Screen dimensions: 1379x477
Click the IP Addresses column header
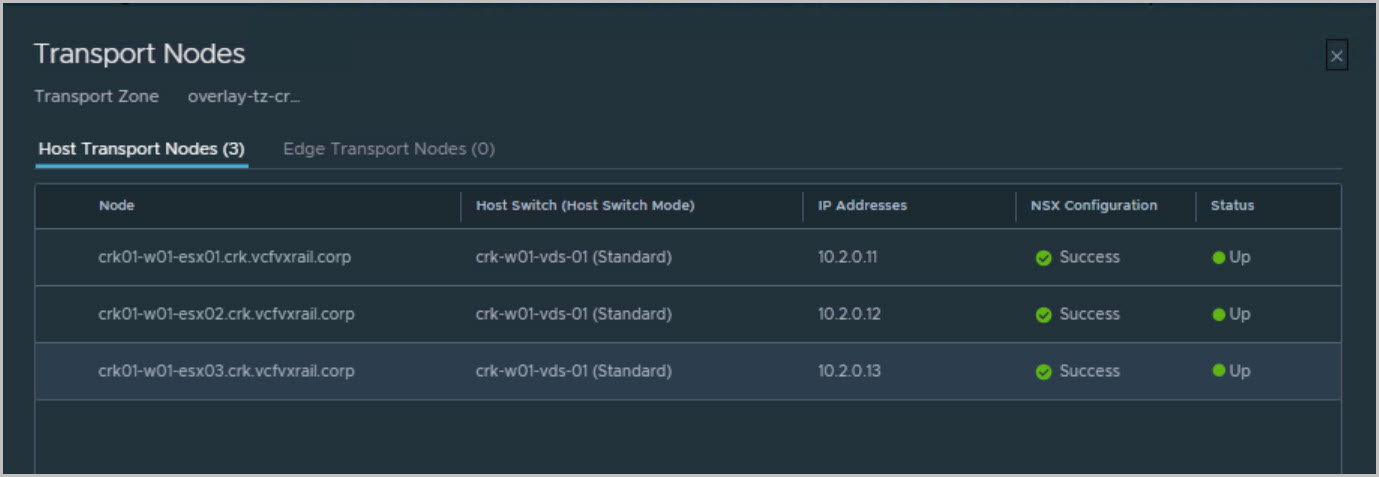pyautogui.click(x=862, y=206)
